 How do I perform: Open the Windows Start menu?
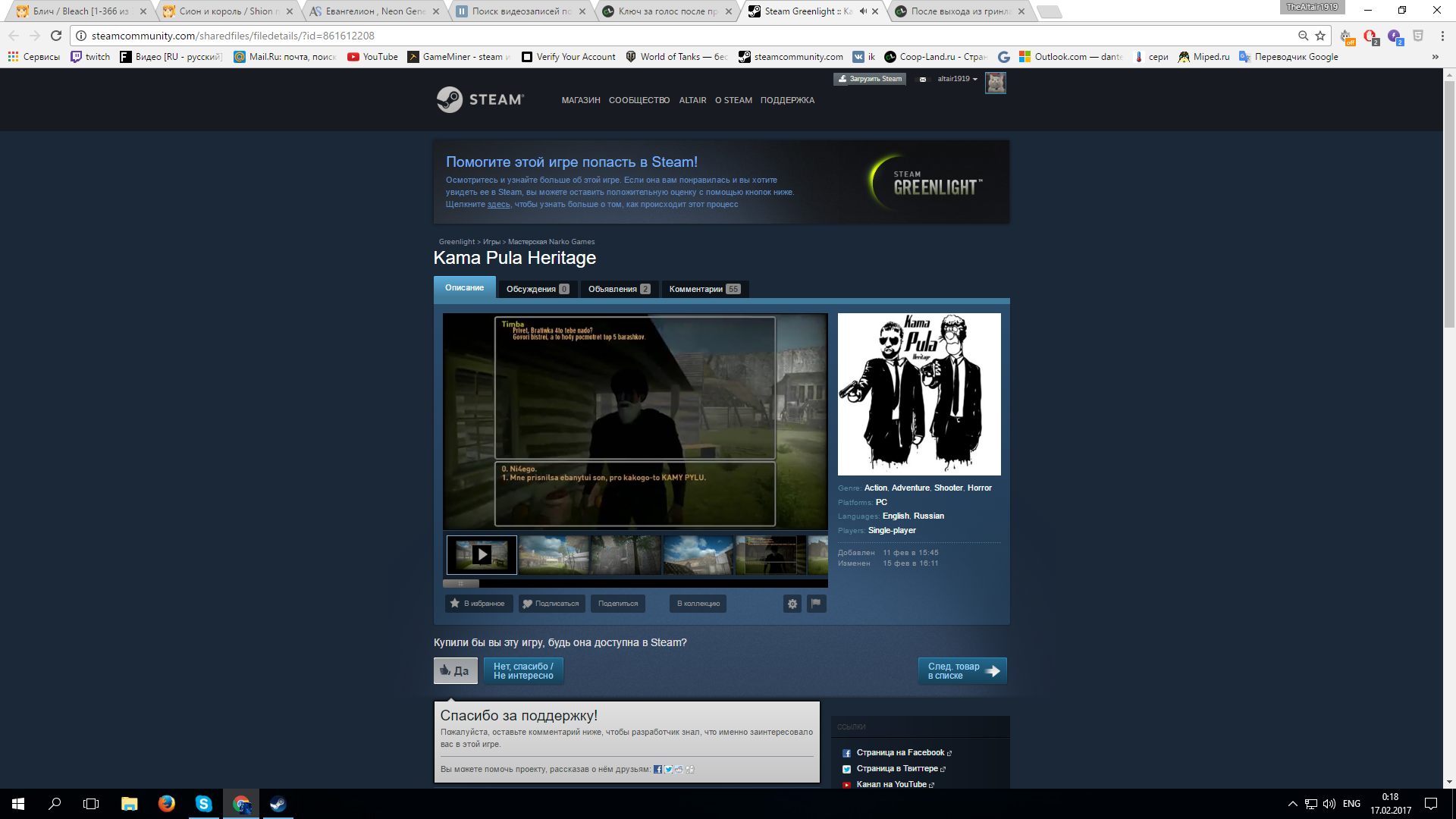point(18,804)
